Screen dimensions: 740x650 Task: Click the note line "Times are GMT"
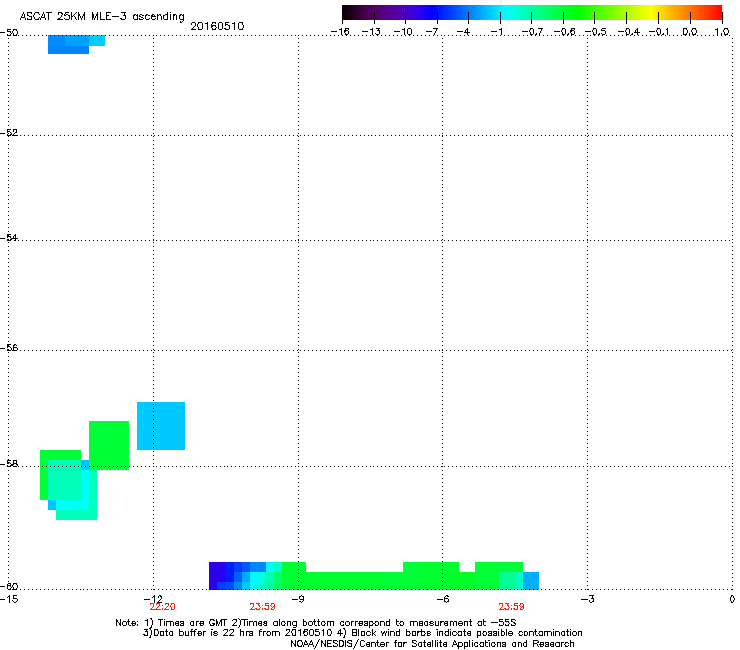316,623
